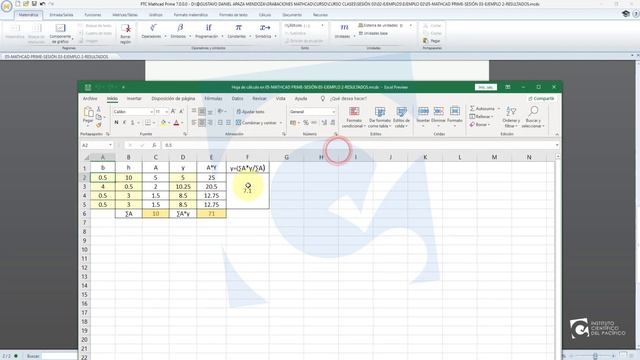Screen dimensions: 640x360
Task: Open Constantes pi icon in Mathcad
Action: [238, 28]
